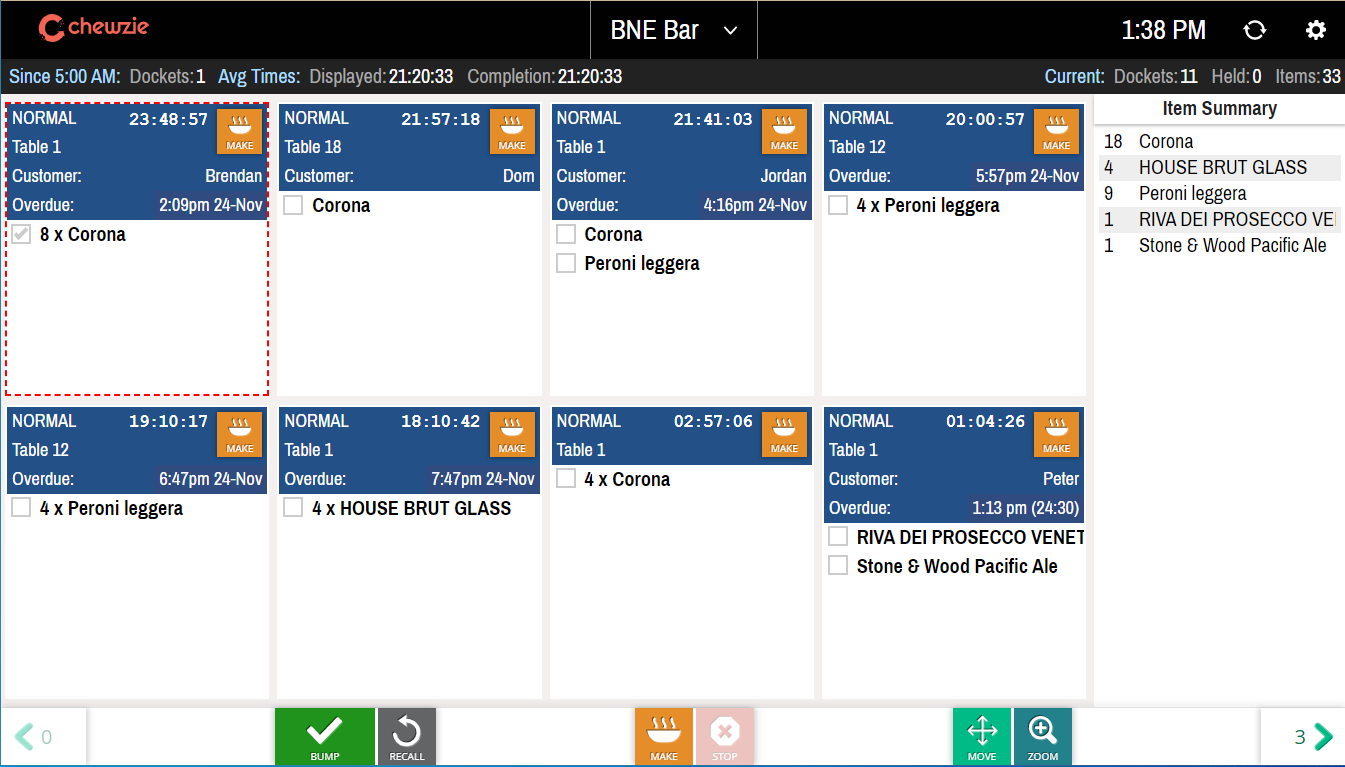Click MAKE icon on the 02:57:06 docket
Image resolution: width=1345 pixels, height=767 pixels.
point(784,435)
